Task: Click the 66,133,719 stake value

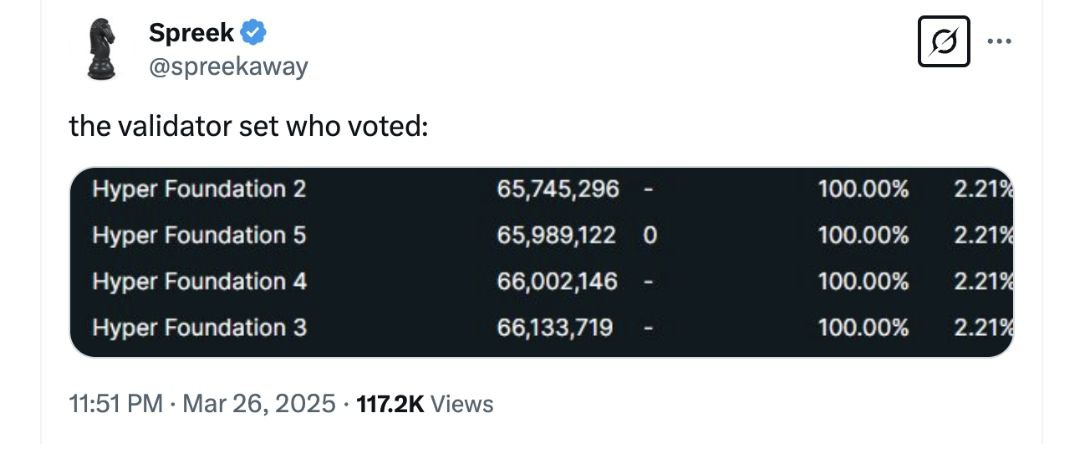Action: [x=555, y=327]
